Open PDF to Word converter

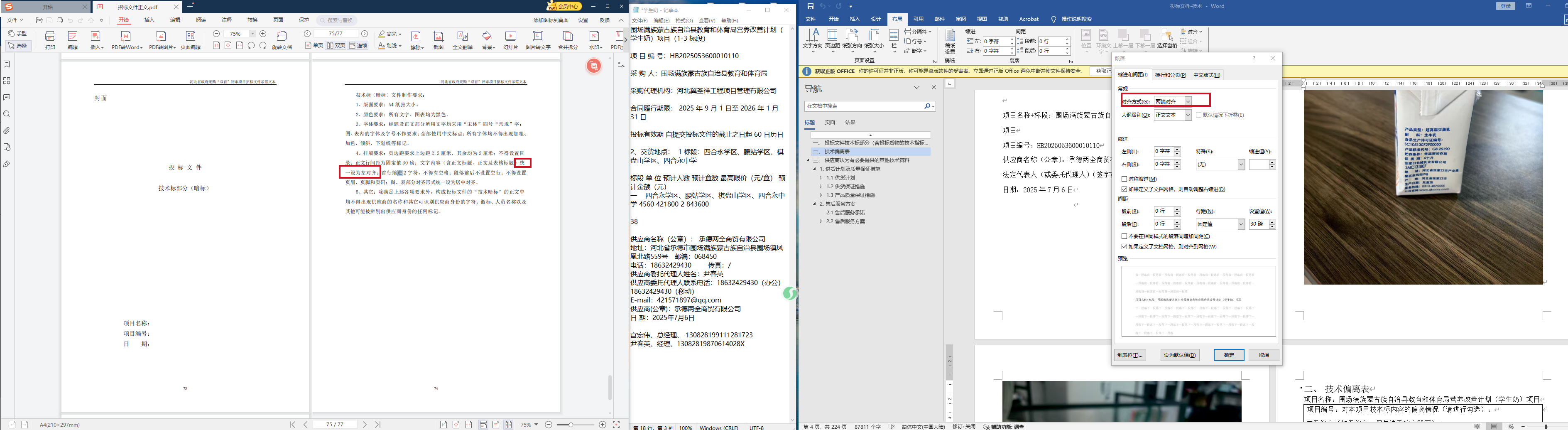pyautogui.click(x=127, y=39)
